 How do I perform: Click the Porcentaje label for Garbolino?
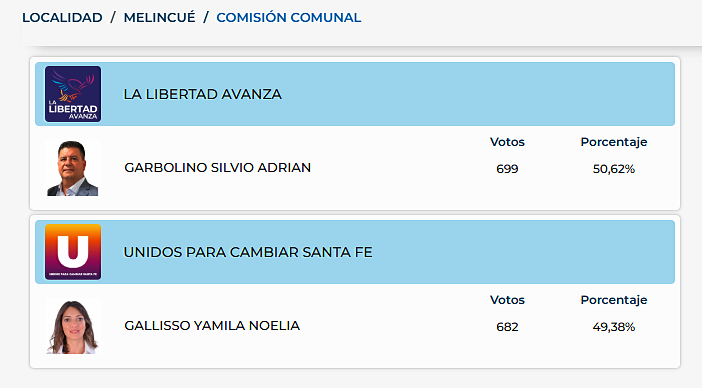[x=614, y=142]
